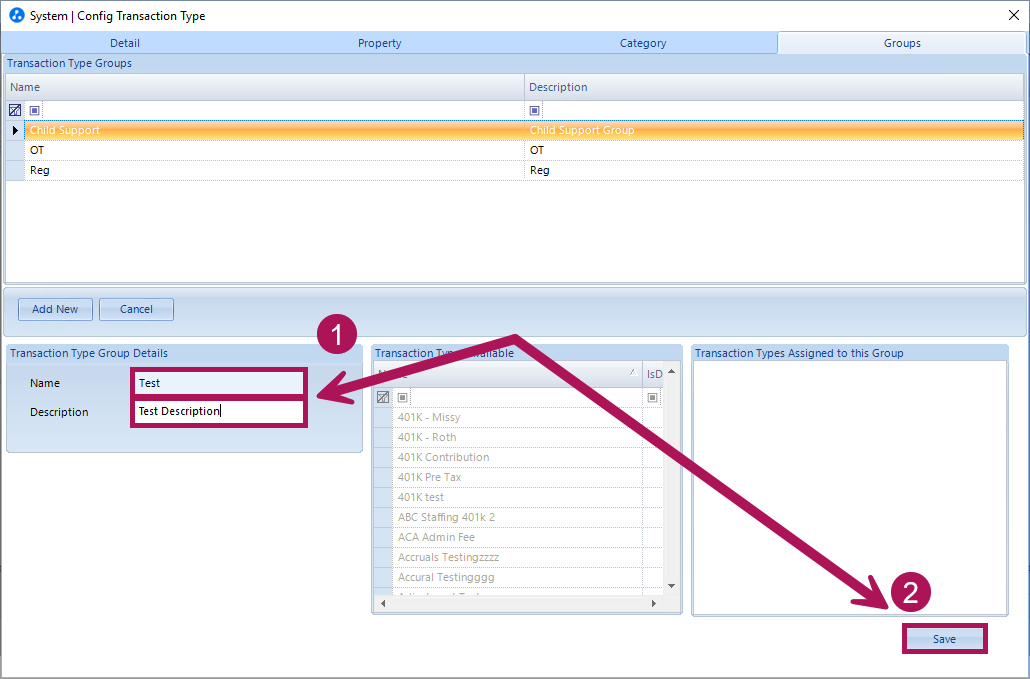Click the Child Support row indicator arrow
Screen dimensions: 1030x679
click(x=15, y=130)
